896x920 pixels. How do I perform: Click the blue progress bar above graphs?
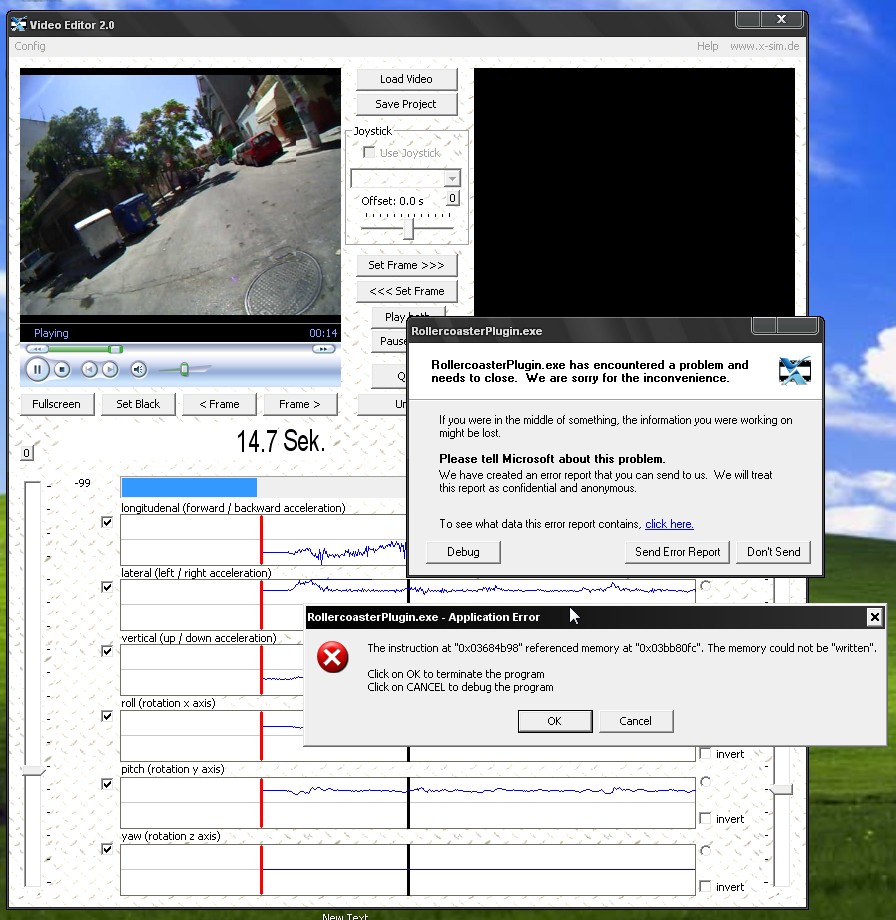[189, 488]
